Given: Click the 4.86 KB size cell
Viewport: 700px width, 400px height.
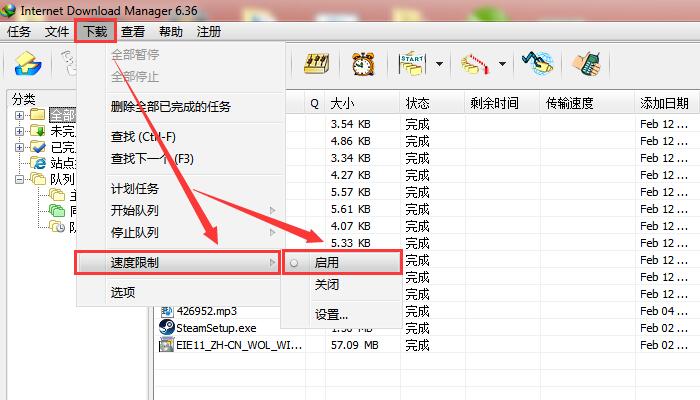Looking at the screenshot, I should pos(350,141).
